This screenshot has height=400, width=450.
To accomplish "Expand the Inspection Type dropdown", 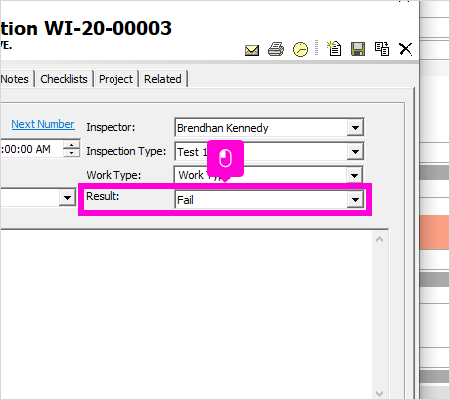I will pyautogui.click(x=355, y=152).
